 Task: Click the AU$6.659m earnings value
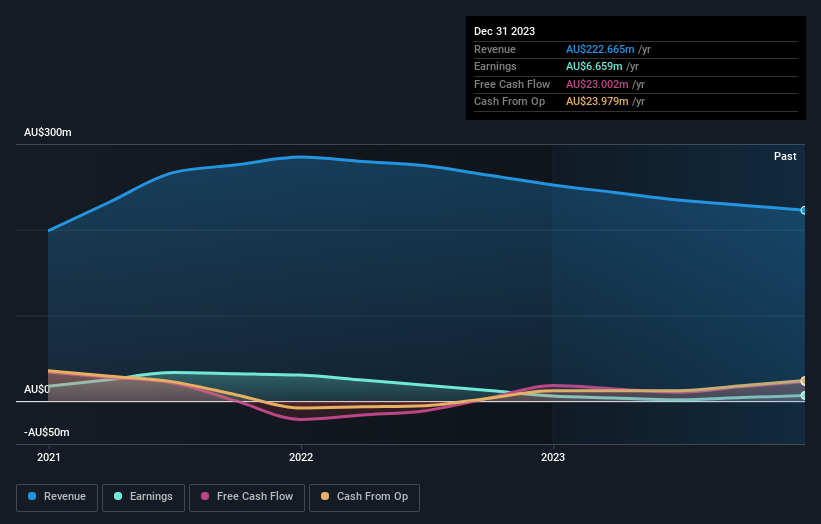coord(594,66)
